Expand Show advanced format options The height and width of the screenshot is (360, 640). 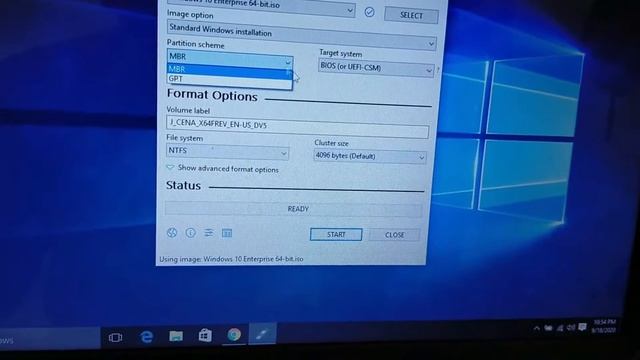coord(222,169)
